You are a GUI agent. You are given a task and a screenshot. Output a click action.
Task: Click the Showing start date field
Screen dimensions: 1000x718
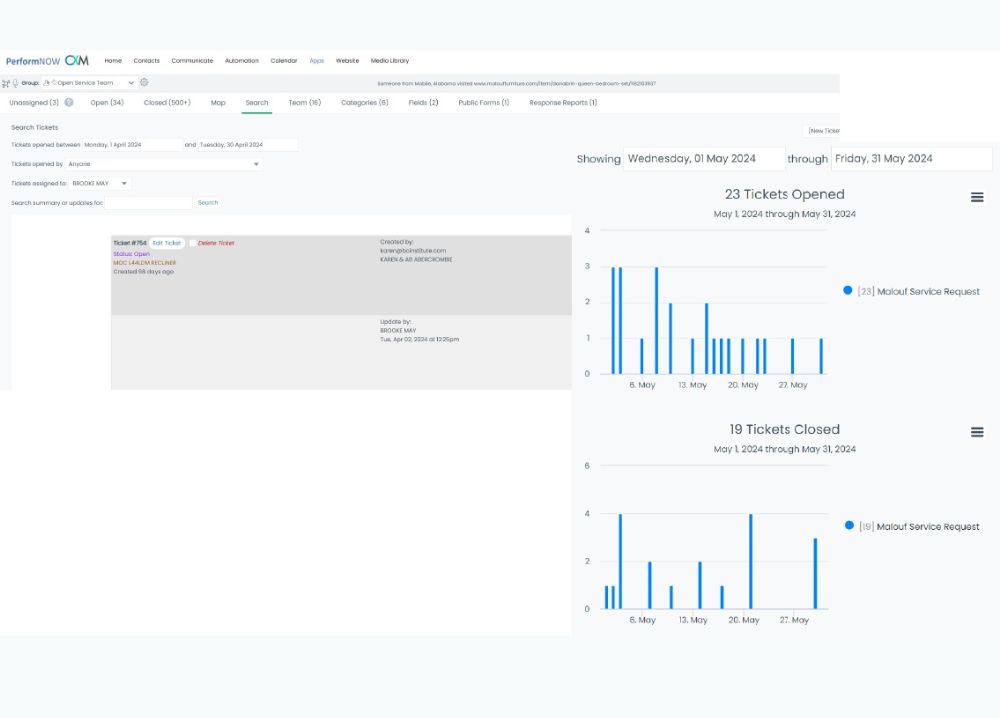click(x=690, y=159)
